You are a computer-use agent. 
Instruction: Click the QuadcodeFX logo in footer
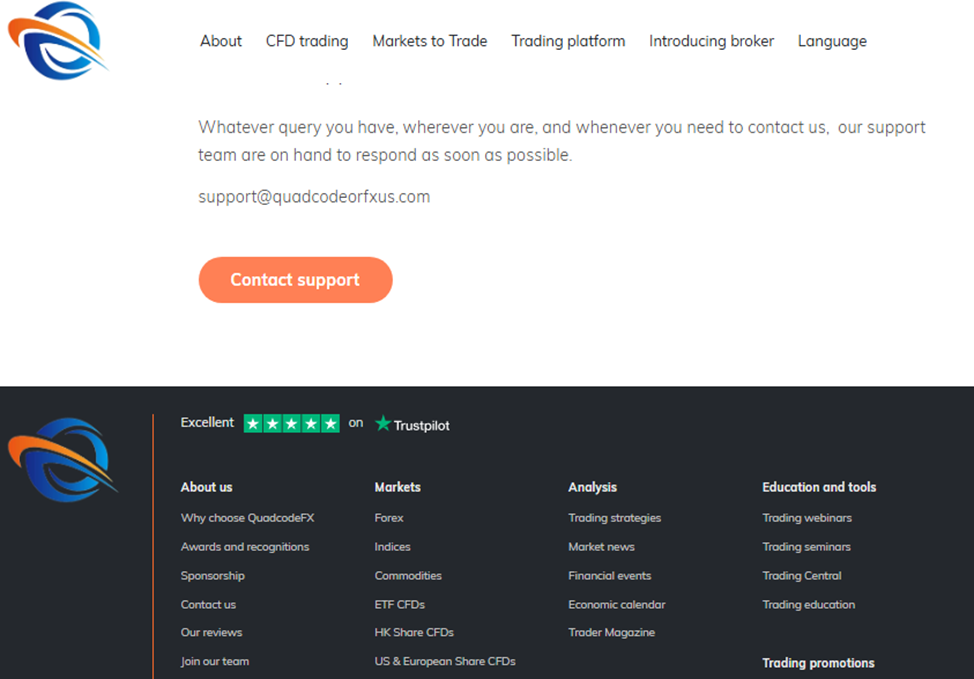[x=62, y=460]
